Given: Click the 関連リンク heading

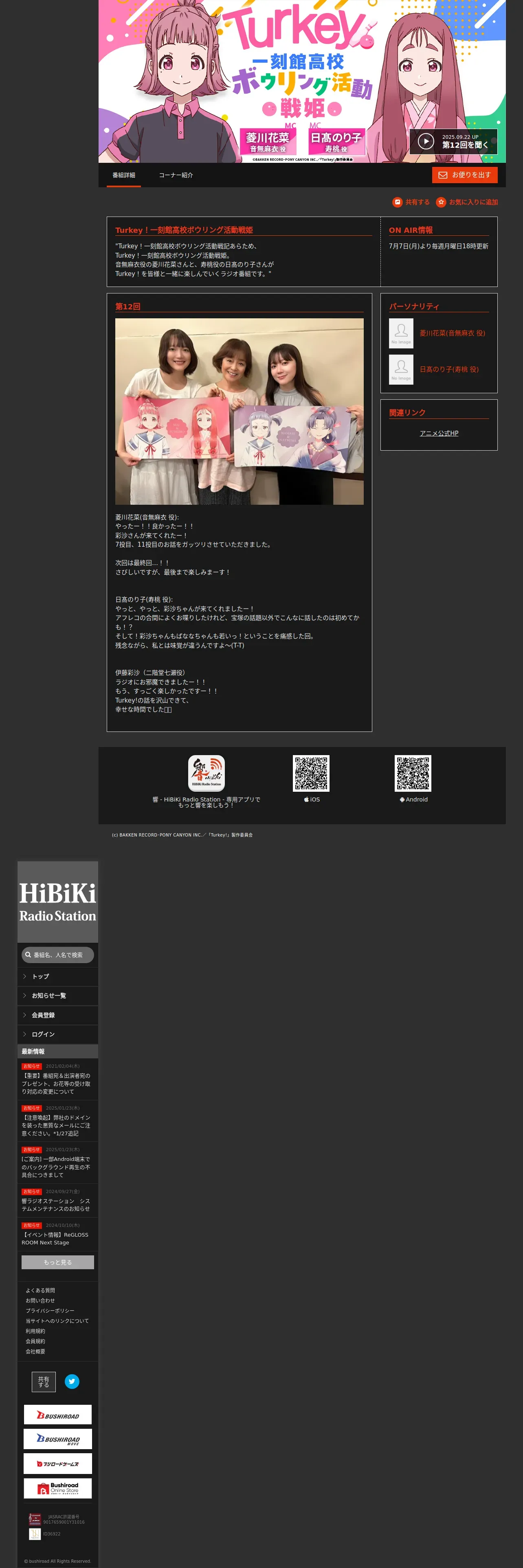Looking at the screenshot, I should point(407,413).
